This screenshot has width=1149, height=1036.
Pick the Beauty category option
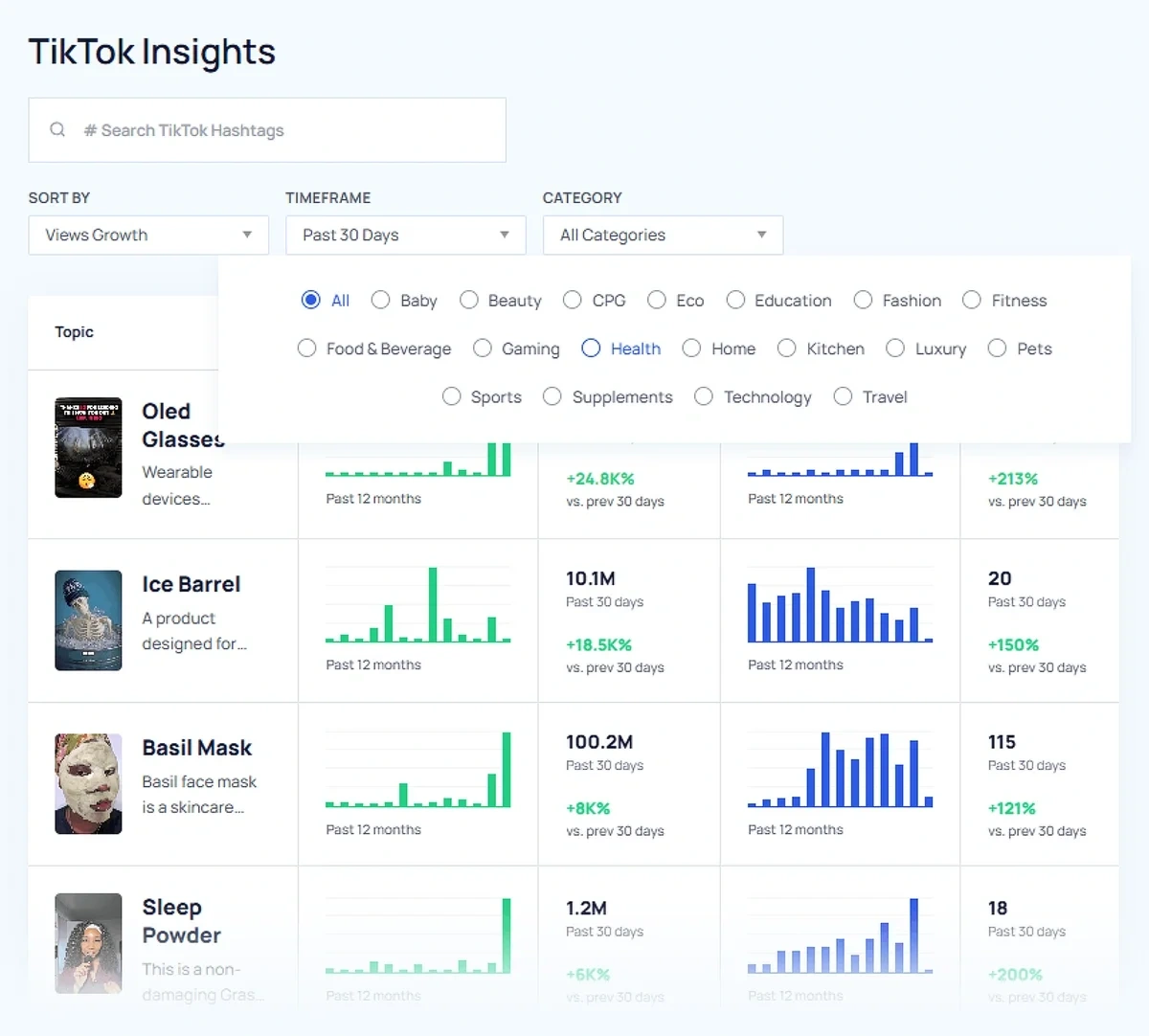pyautogui.click(x=469, y=300)
